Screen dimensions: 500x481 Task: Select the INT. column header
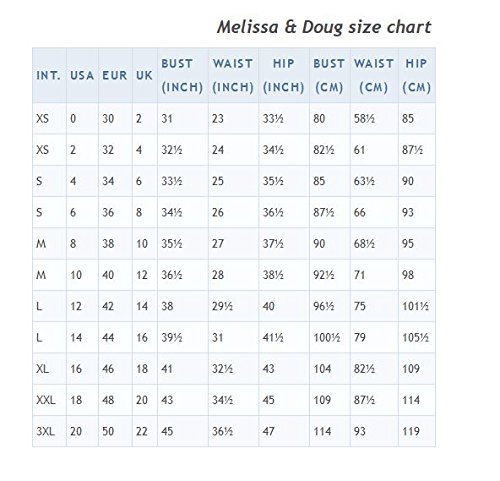pyautogui.click(x=49, y=75)
